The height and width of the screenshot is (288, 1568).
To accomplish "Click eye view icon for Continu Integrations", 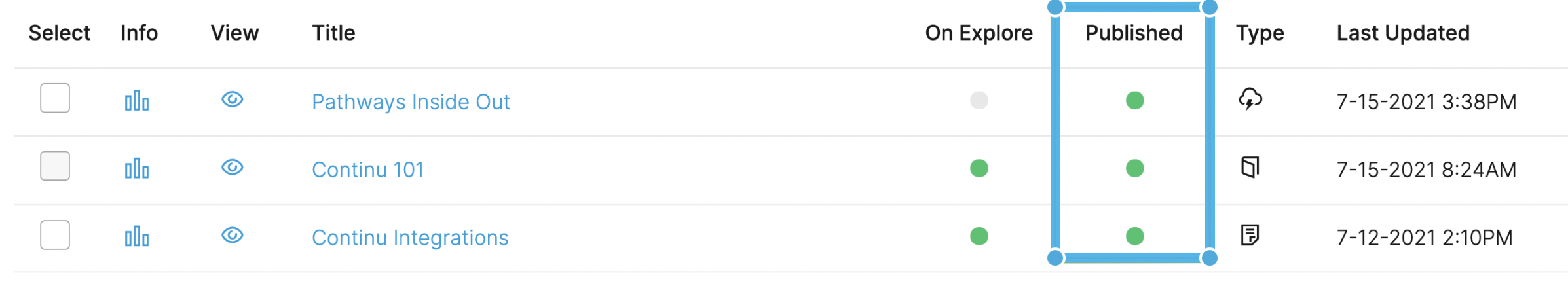I will tap(233, 236).
